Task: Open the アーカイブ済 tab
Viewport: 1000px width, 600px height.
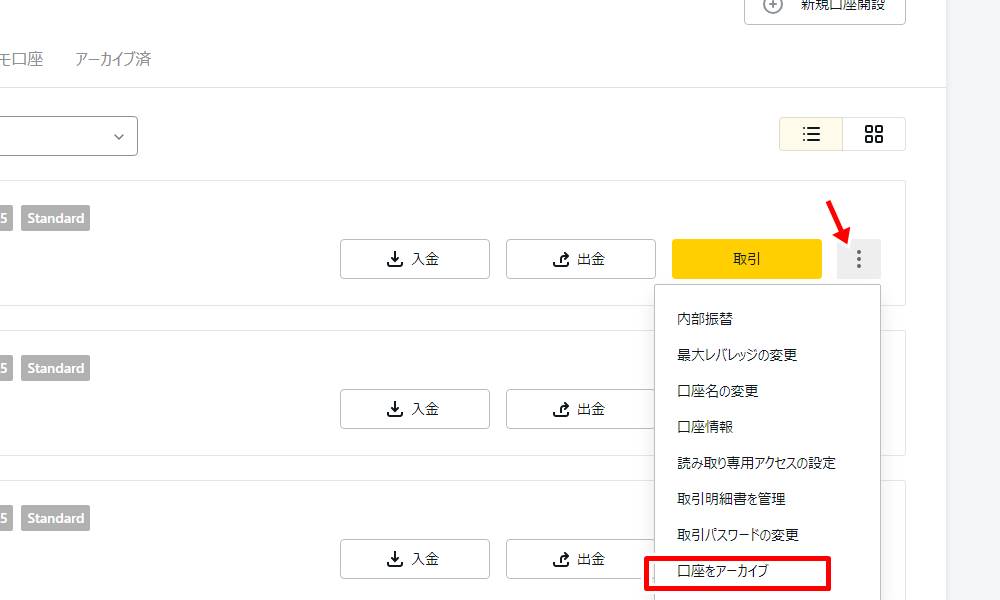Action: point(113,59)
